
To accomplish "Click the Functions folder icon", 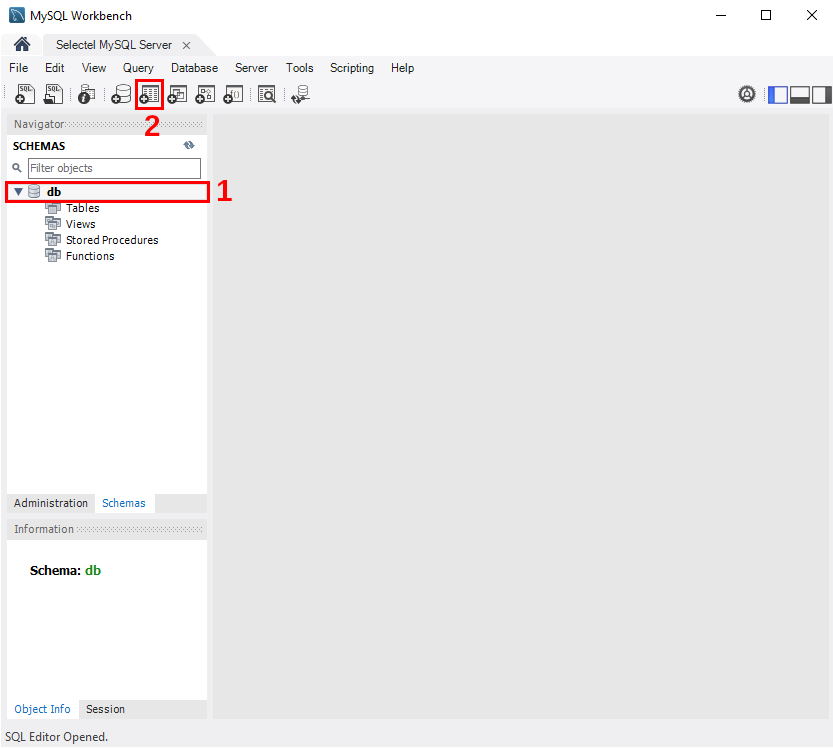I will click(53, 256).
